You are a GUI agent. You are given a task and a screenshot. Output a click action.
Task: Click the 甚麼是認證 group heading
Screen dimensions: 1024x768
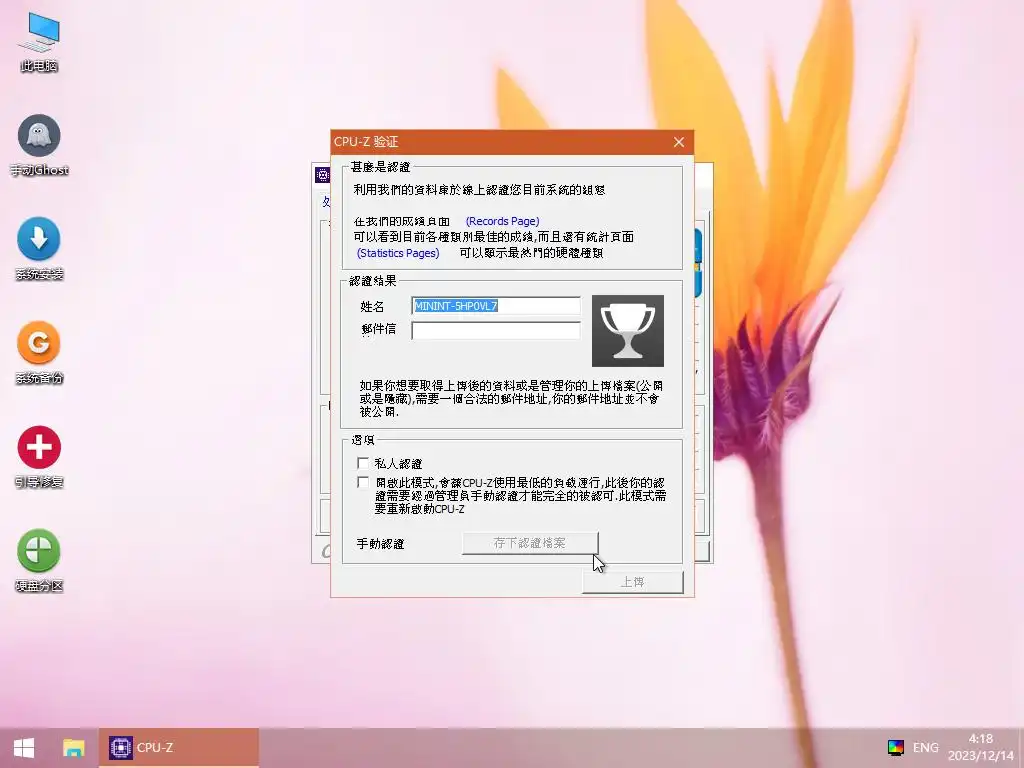click(x=381, y=167)
